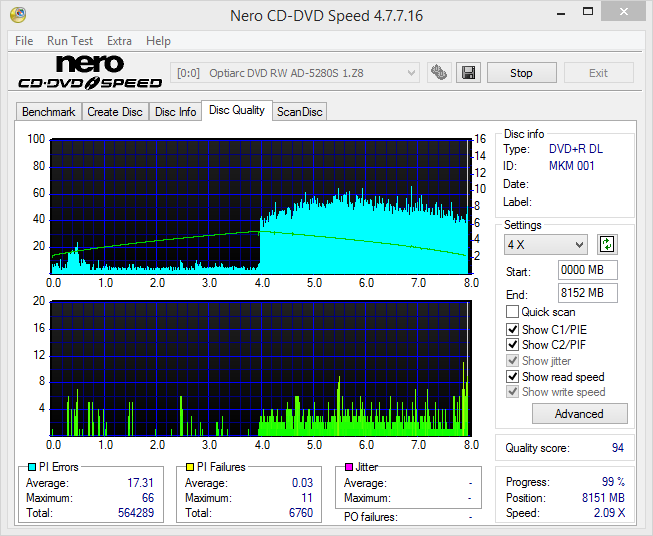This screenshot has width=653, height=536.
Task: Toggle the Show read speed checkbox
Action: [513, 377]
